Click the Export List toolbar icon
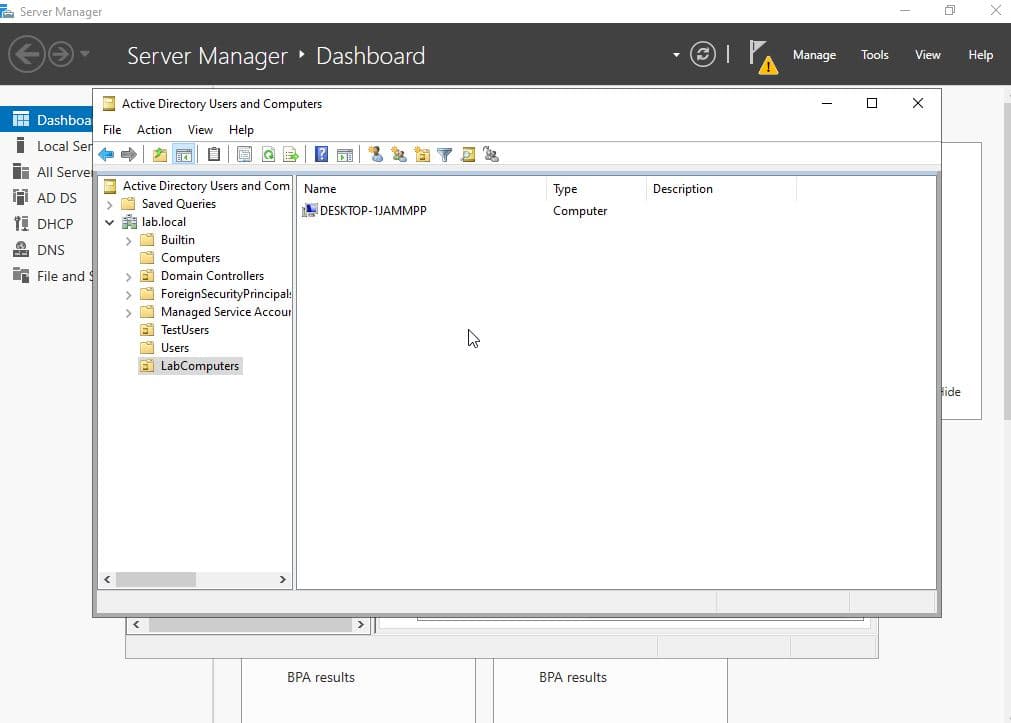Viewport: 1011px width, 723px height. tap(291, 154)
